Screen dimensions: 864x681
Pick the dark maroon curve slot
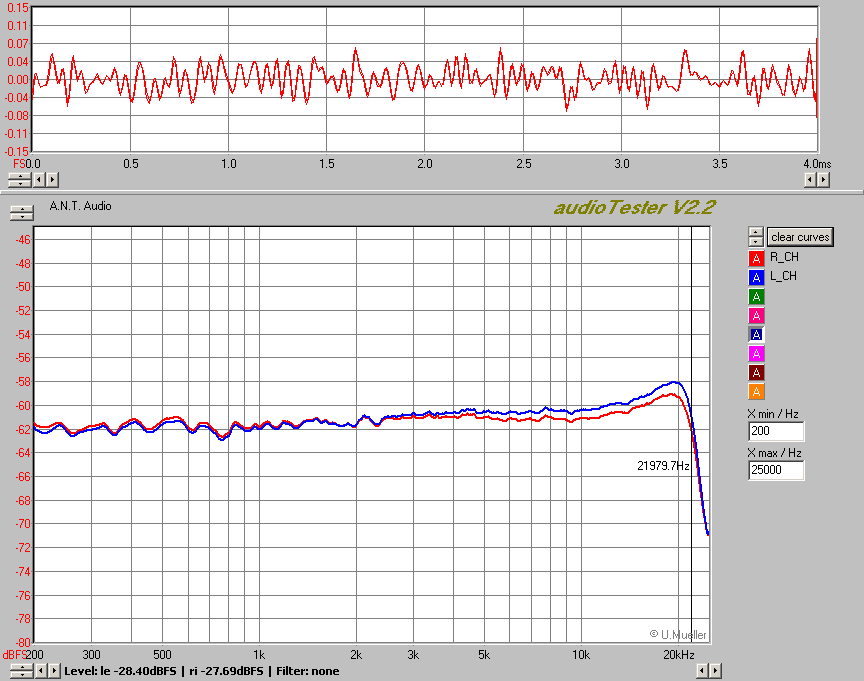point(756,372)
